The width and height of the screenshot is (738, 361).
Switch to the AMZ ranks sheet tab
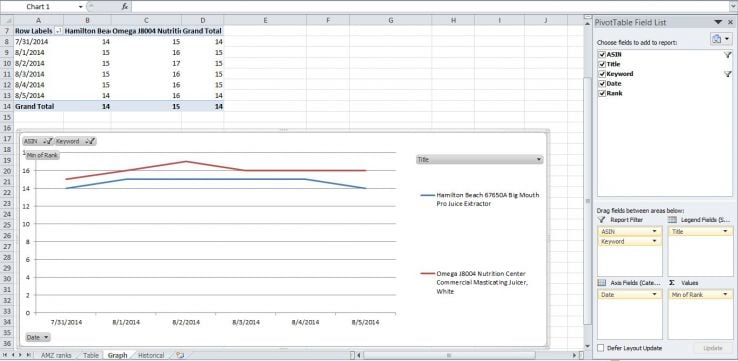(56, 355)
